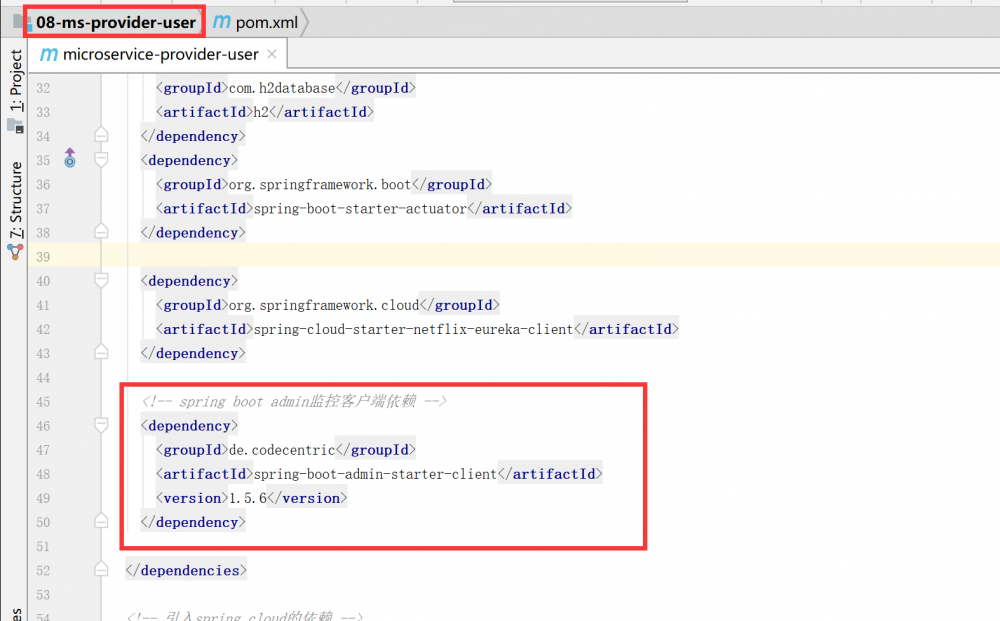Toggle code fold for admin client dependency at line 50
This screenshot has height=621, width=1000.
100,520
